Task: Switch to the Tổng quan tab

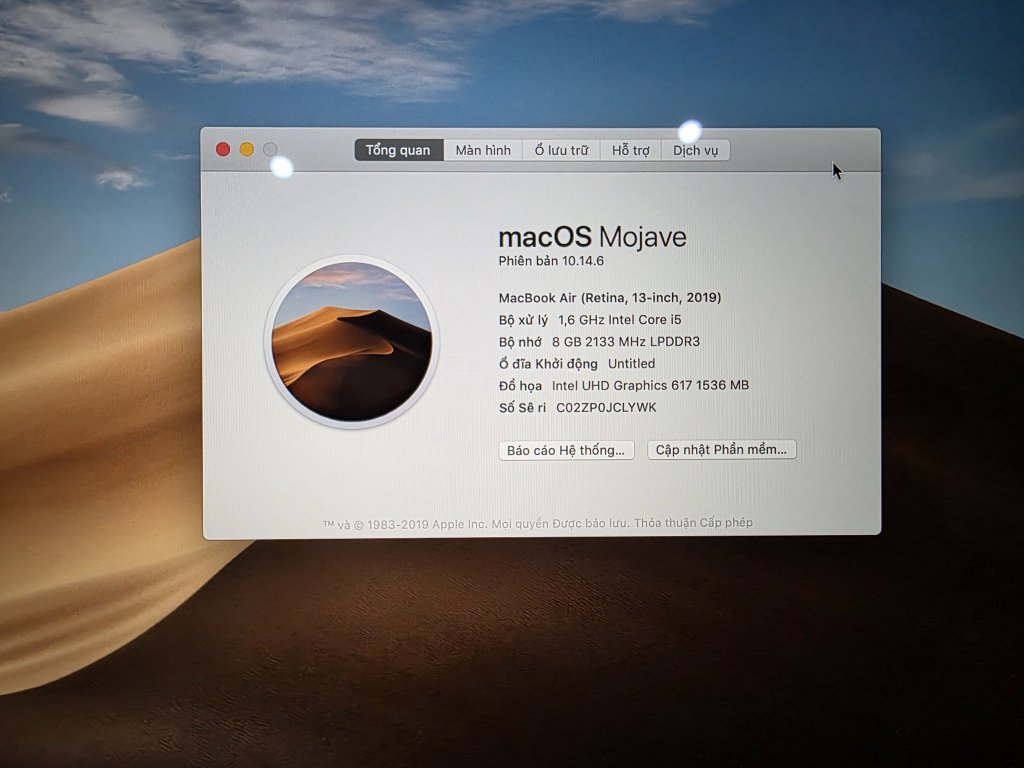Action: coord(398,150)
